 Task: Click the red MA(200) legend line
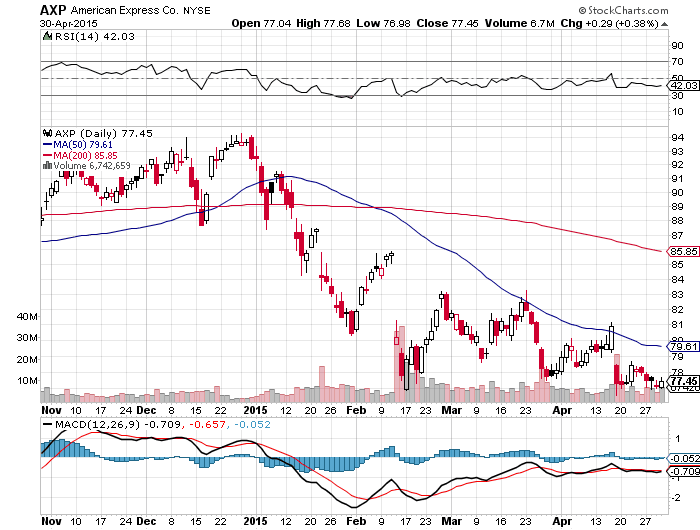point(47,155)
